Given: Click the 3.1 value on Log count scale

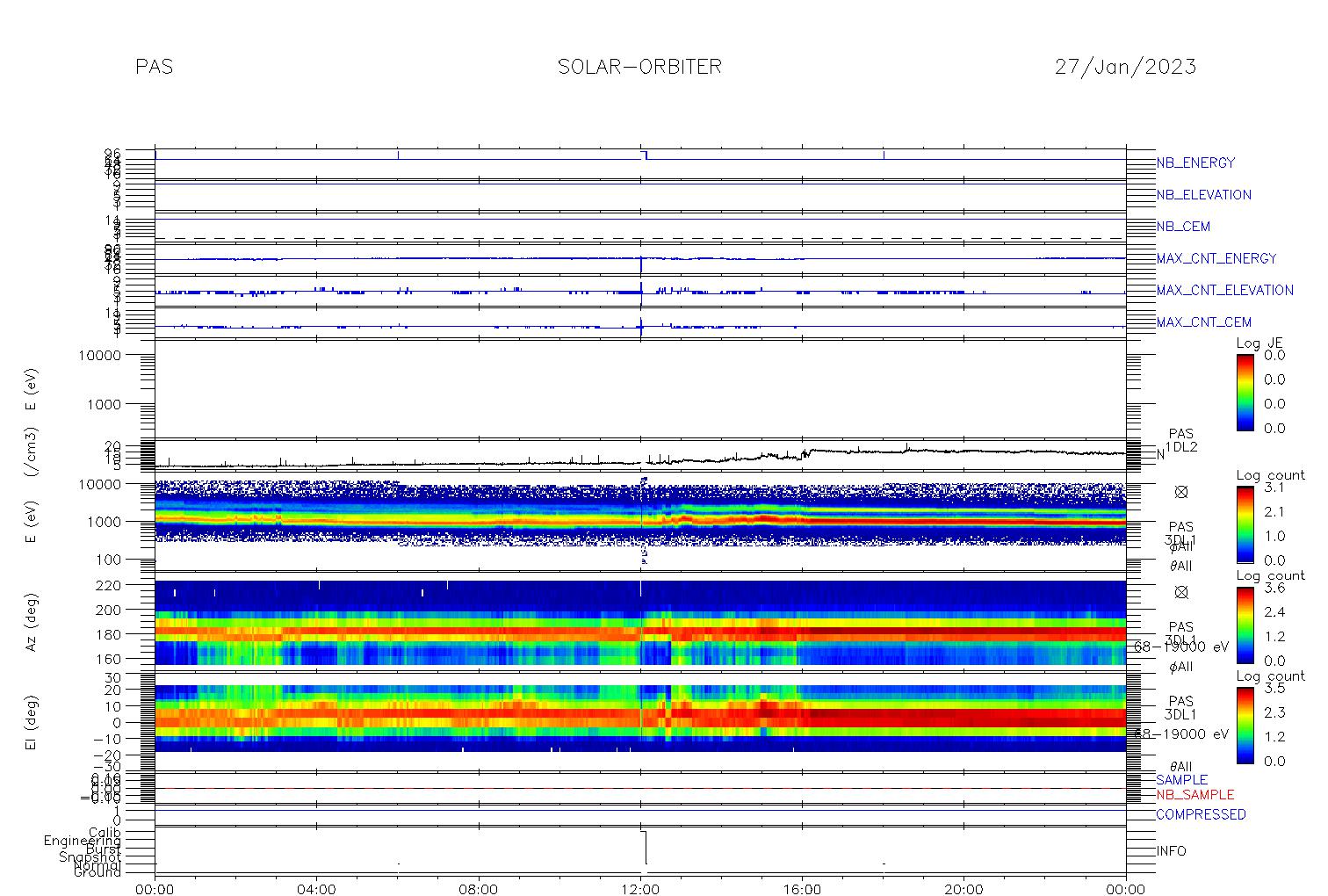Looking at the screenshot, I should (1274, 487).
